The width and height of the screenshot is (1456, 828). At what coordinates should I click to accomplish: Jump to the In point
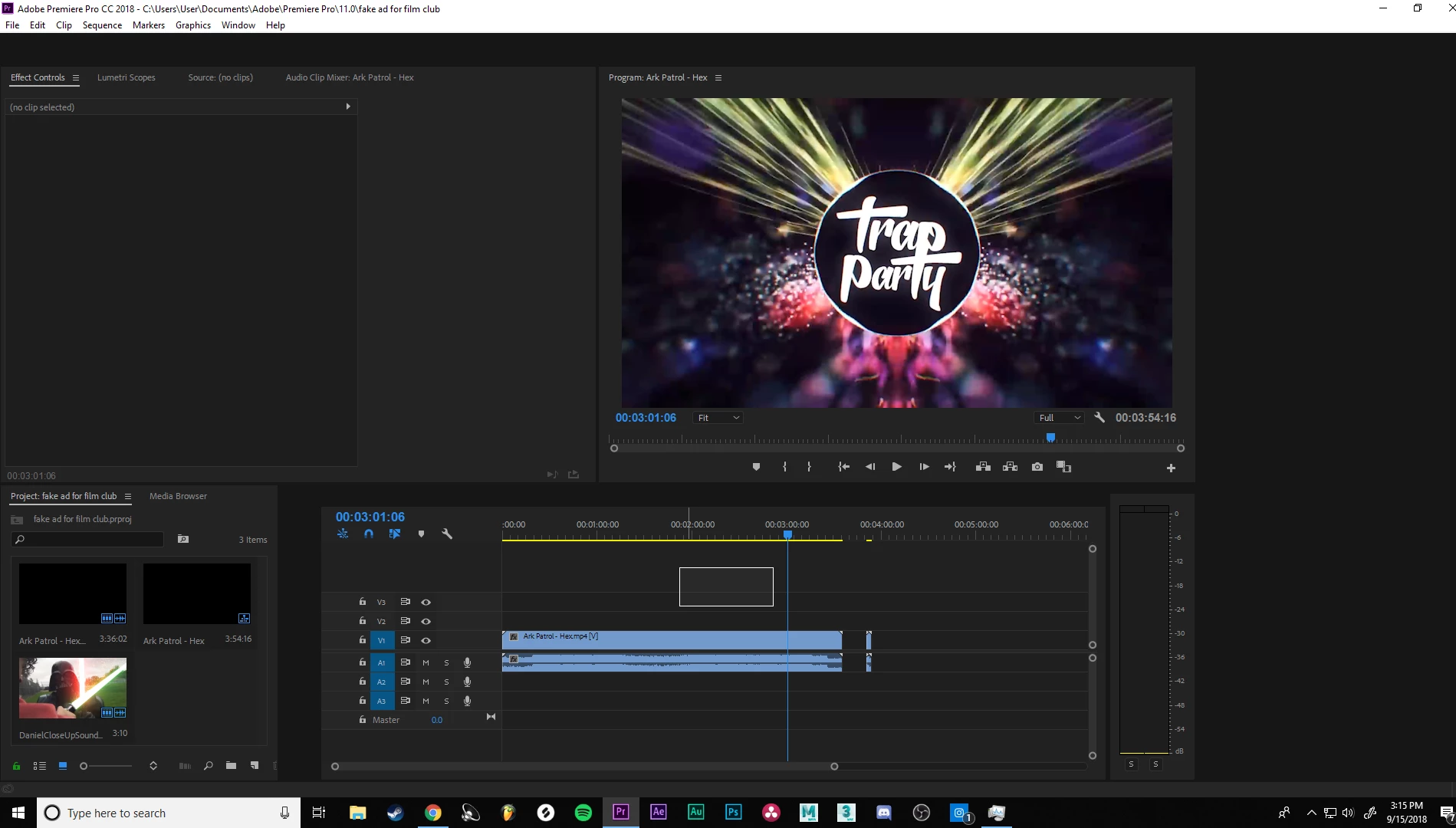[x=843, y=467]
